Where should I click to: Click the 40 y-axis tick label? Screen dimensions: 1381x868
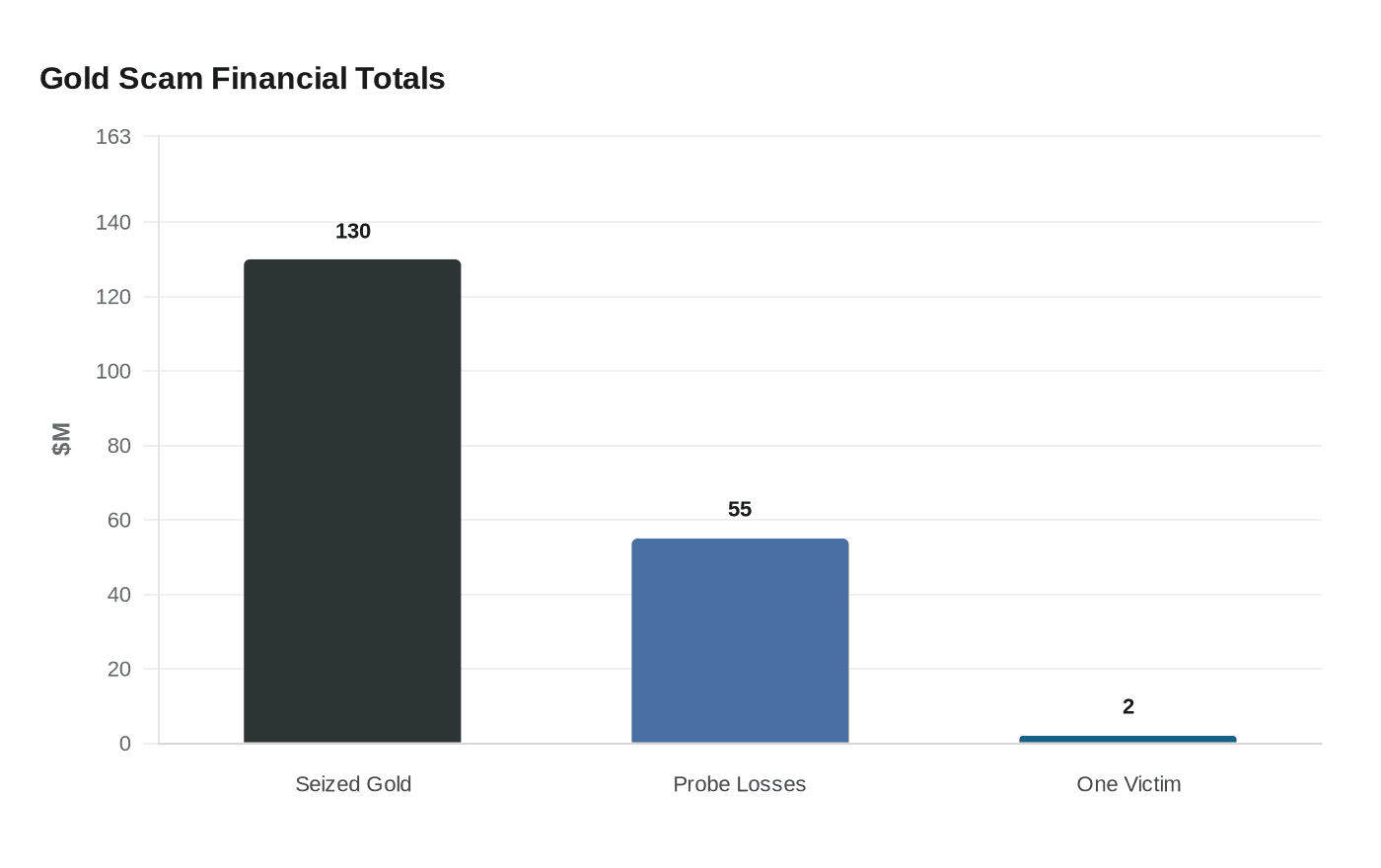coord(118,595)
